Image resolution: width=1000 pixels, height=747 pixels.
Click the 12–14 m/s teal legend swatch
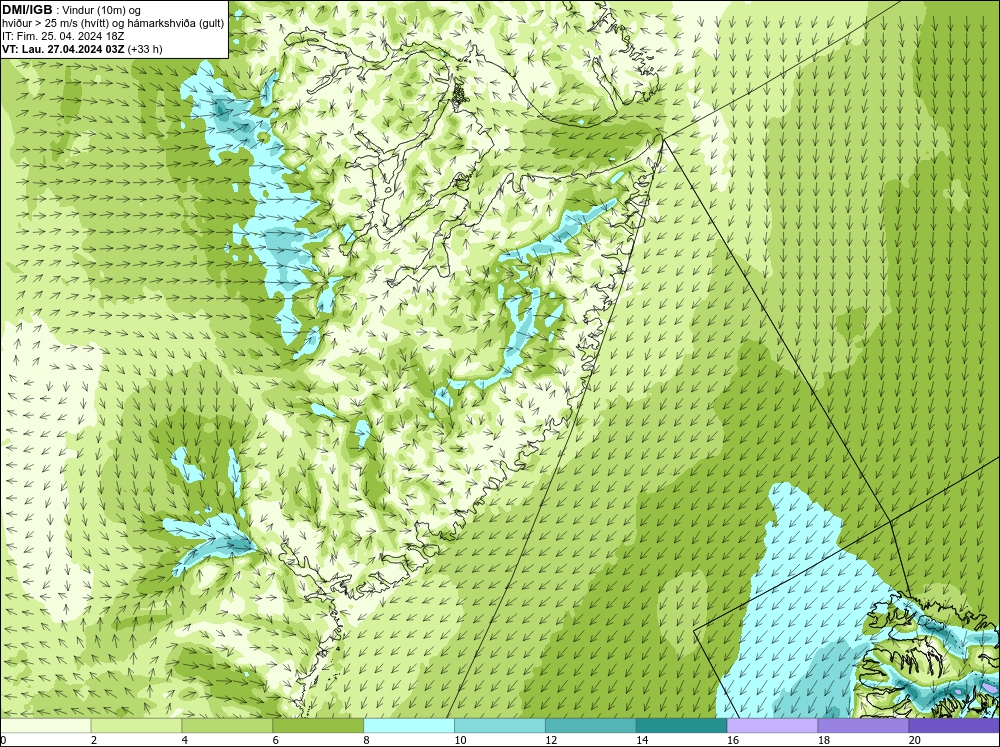tap(591, 726)
